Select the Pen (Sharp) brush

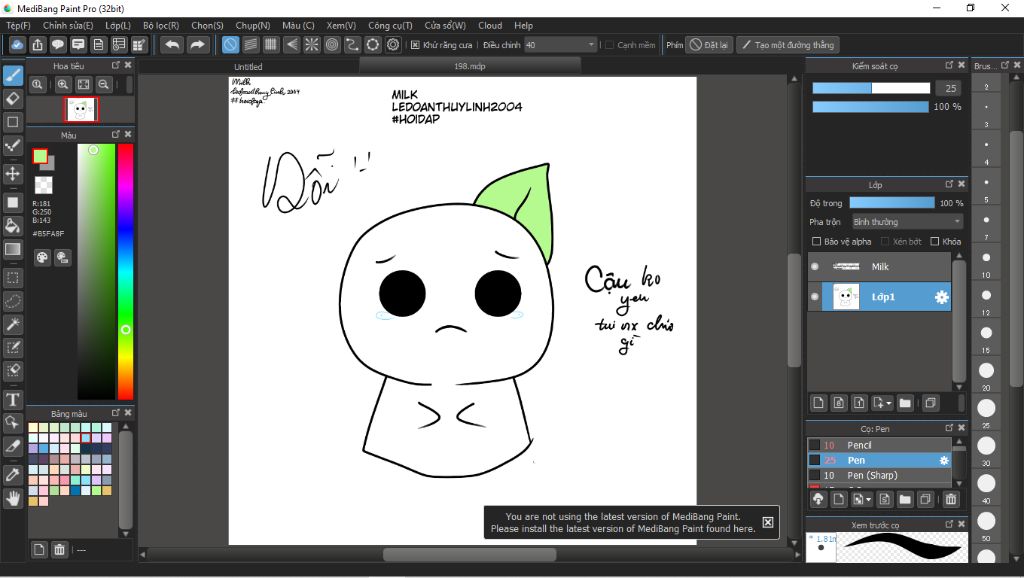879,475
